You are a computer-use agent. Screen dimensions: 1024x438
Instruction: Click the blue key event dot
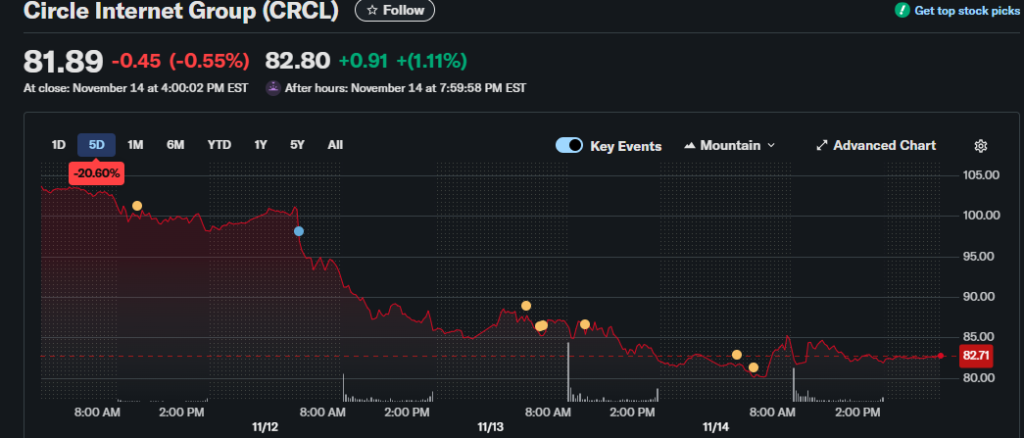click(x=298, y=231)
